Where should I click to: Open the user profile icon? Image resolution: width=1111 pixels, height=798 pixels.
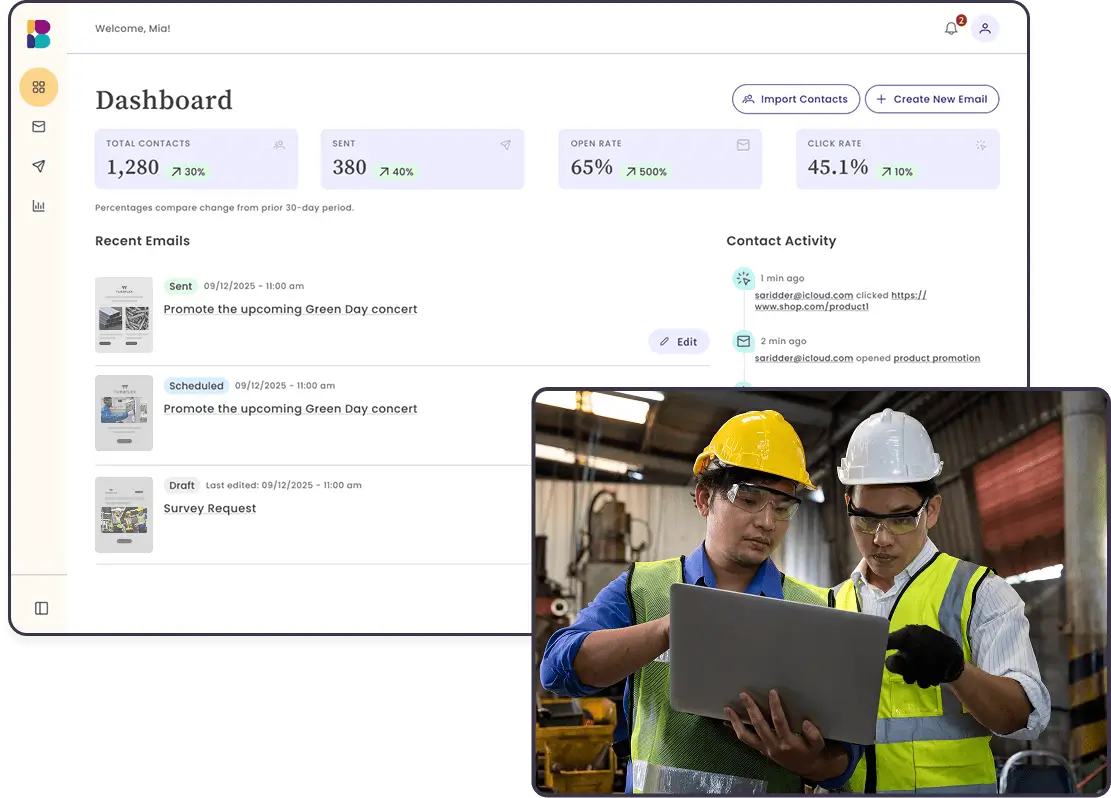pos(985,28)
